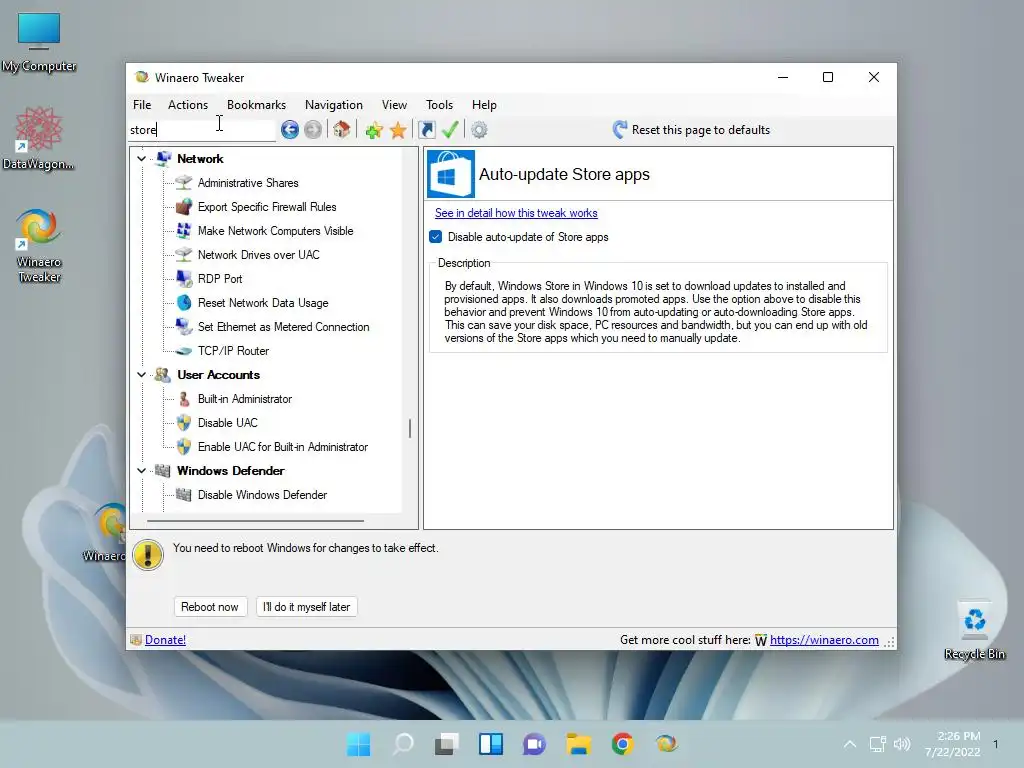The image size is (1024, 768).
Task: Open the File menu
Action: [x=142, y=104]
